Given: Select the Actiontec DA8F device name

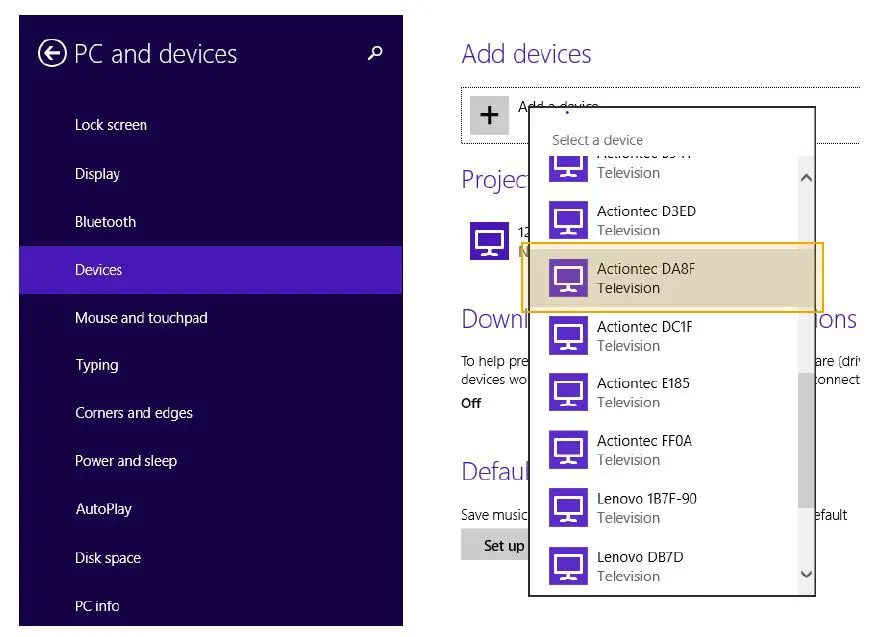Looking at the screenshot, I should (x=646, y=268).
